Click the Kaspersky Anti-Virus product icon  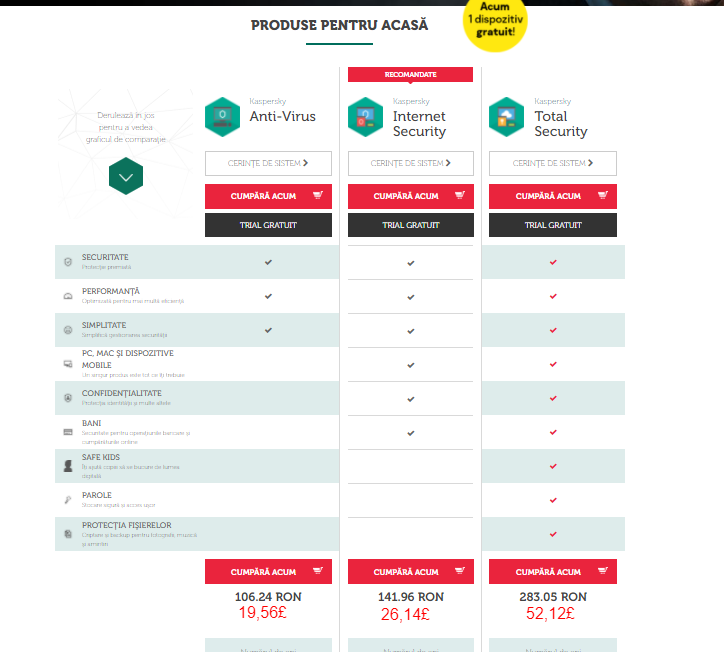[x=222, y=117]
